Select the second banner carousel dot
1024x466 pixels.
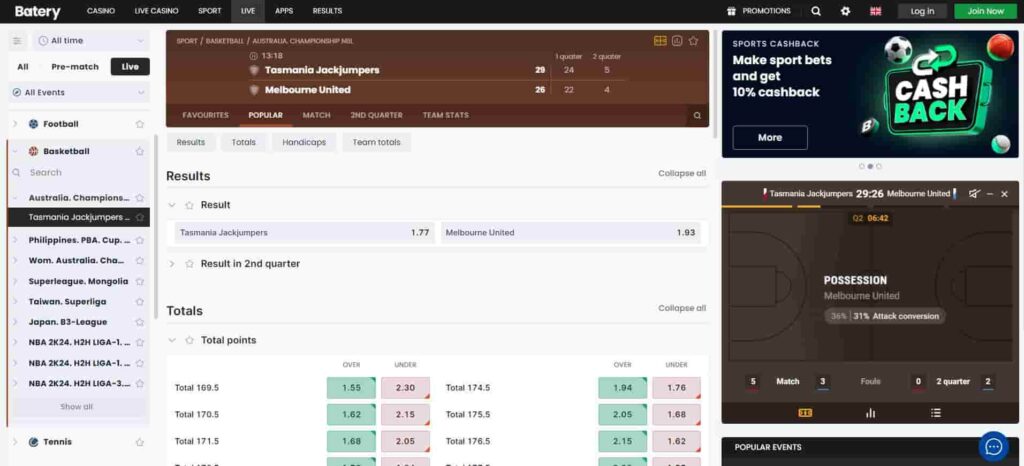pyautogui.click(x=870, y=166)
